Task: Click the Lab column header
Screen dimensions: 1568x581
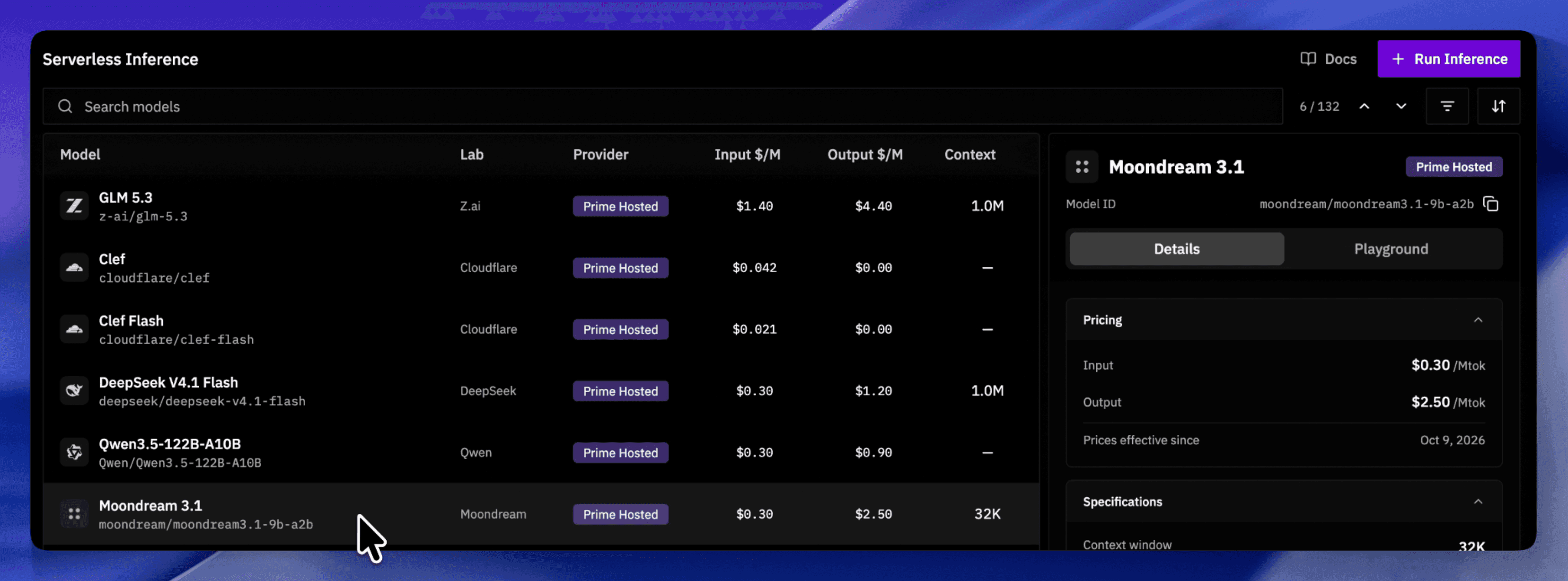Action: 472,155
